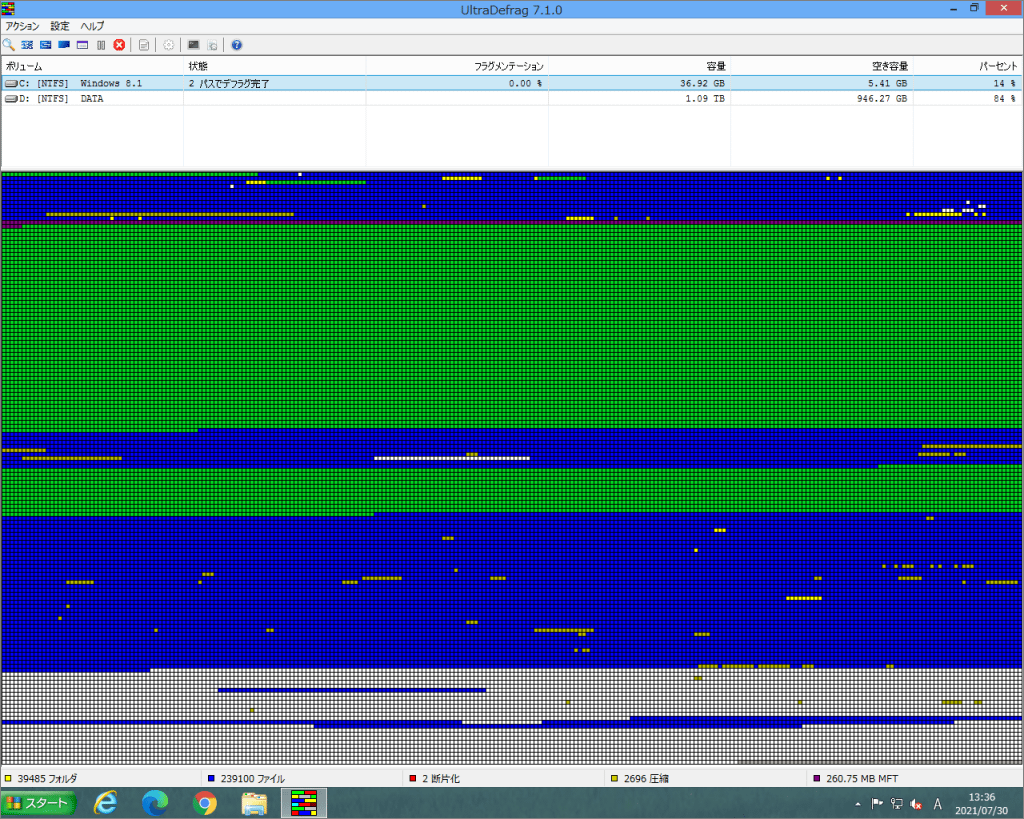Open Microsoft Edge from the taskbar
This screenshot has height=819, width=1024.
(x=155, y=803)
